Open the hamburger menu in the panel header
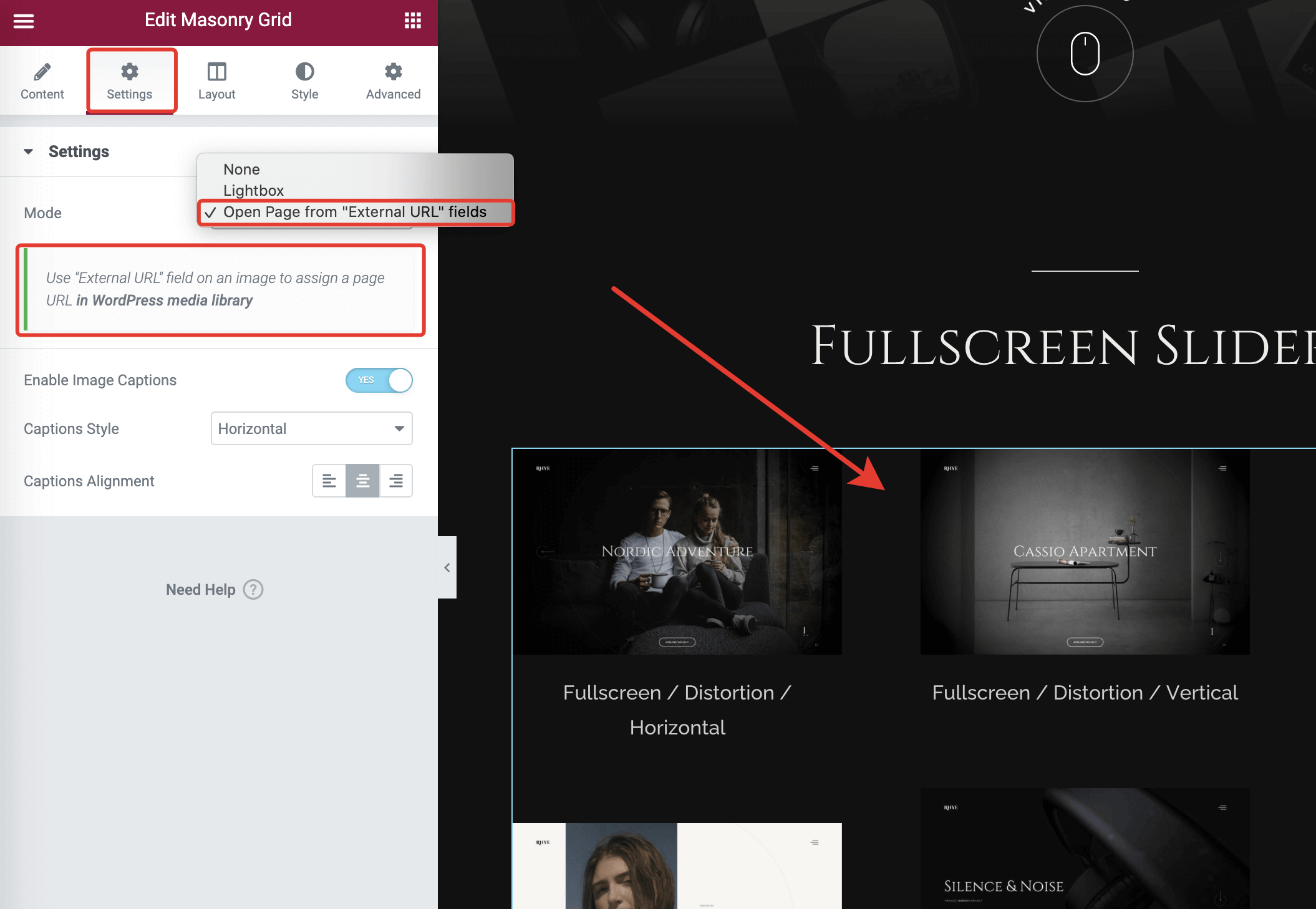The width and height of the screenshot is (1316, 909). tap(24, 21)
